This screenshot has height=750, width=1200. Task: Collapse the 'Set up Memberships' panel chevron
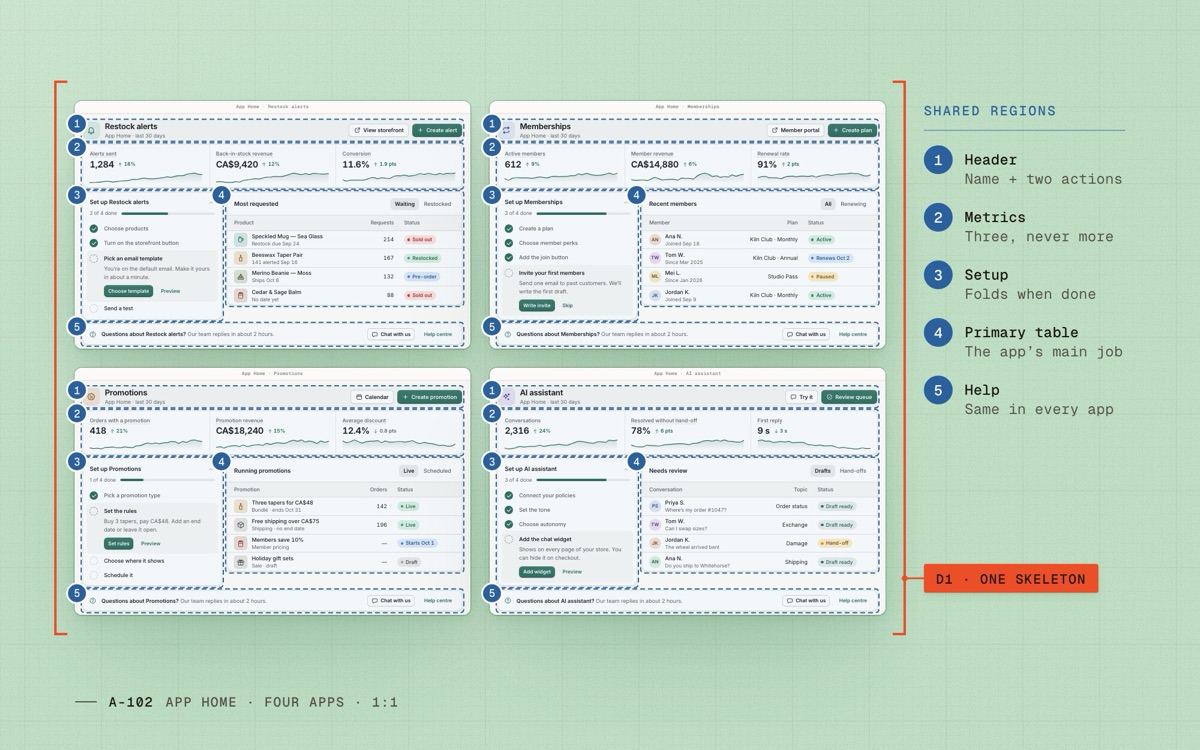pyautogui.click(x=627, y=202)
